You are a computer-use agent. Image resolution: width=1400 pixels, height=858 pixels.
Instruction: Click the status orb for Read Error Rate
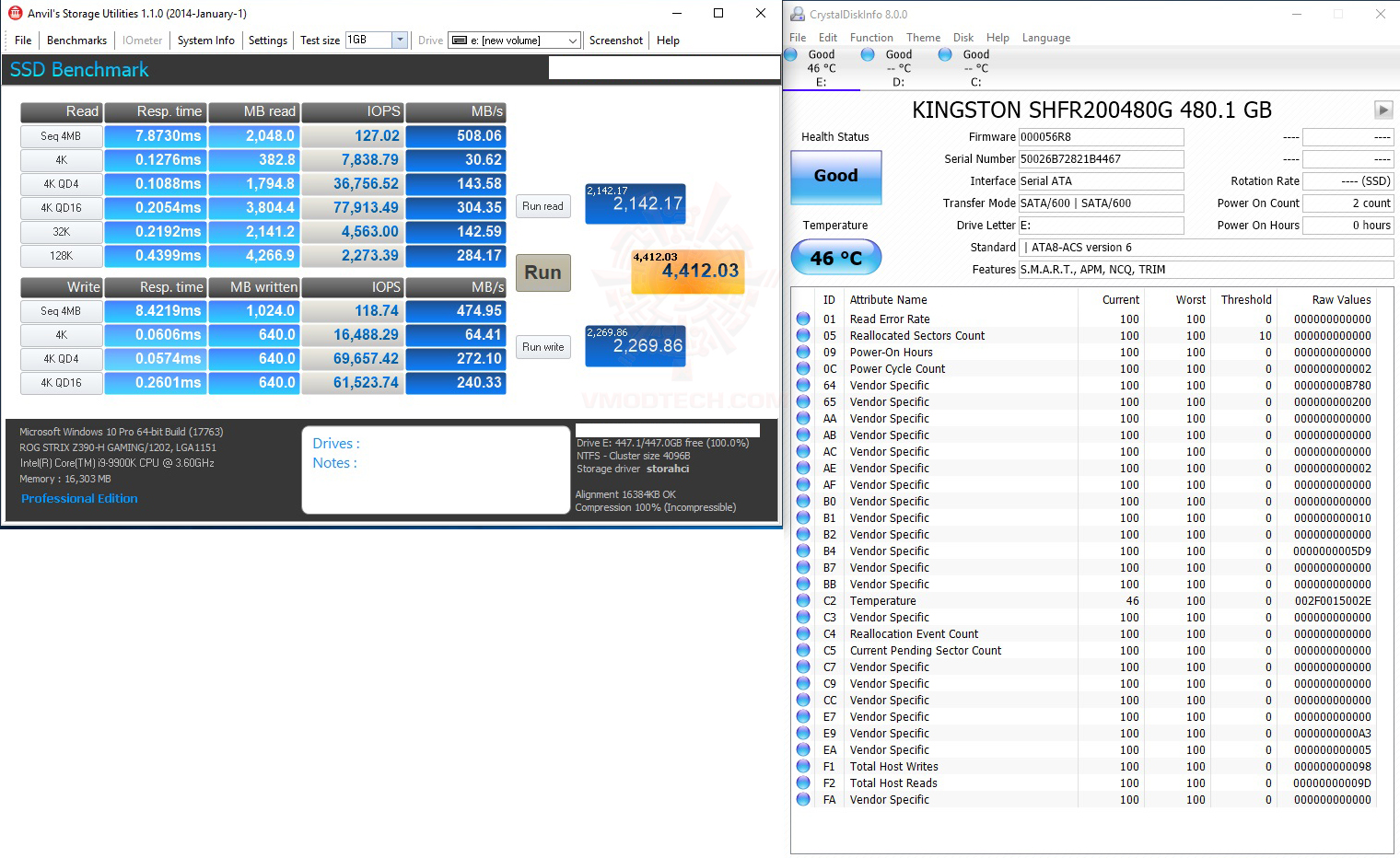point(803,319)
